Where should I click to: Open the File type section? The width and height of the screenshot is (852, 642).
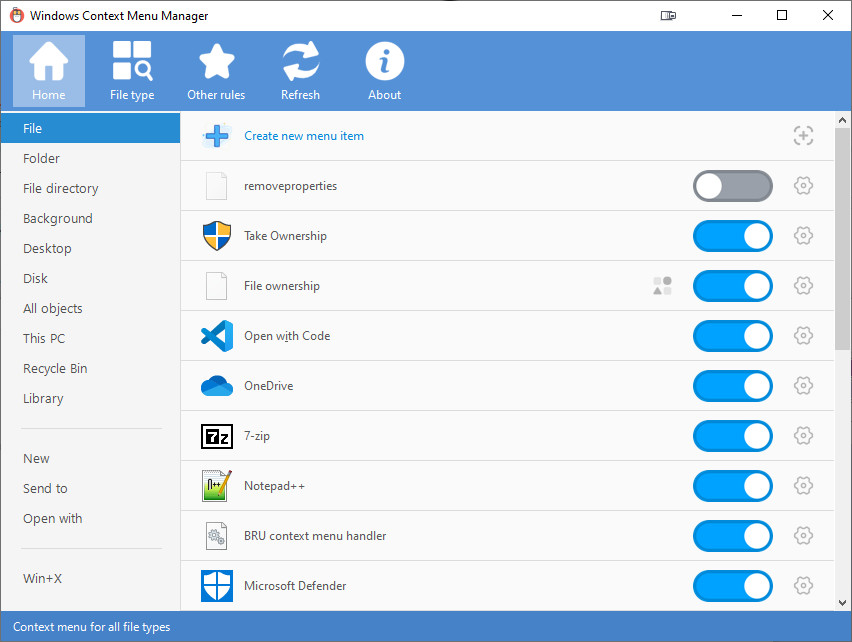[132, 71]
